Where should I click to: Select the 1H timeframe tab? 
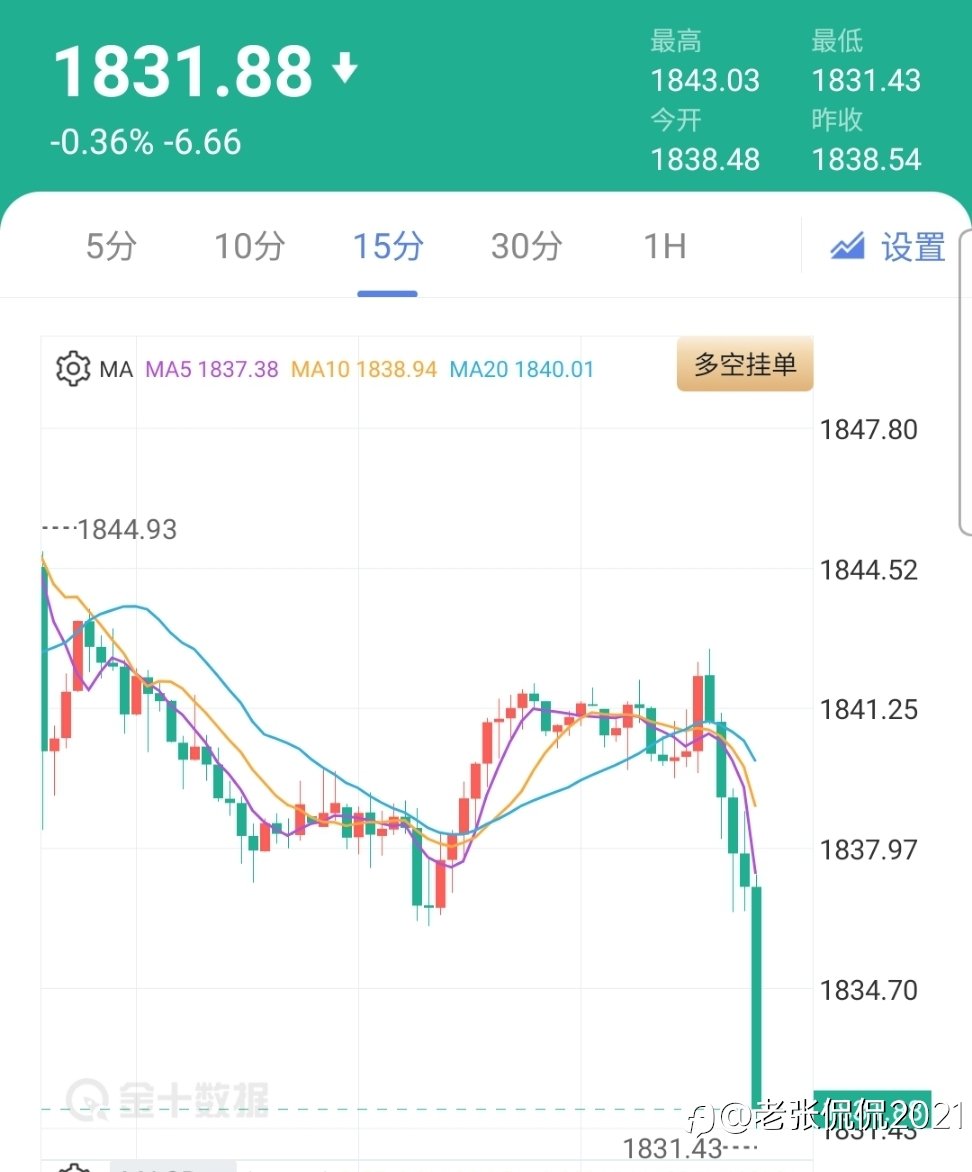[x=665, y=246]
